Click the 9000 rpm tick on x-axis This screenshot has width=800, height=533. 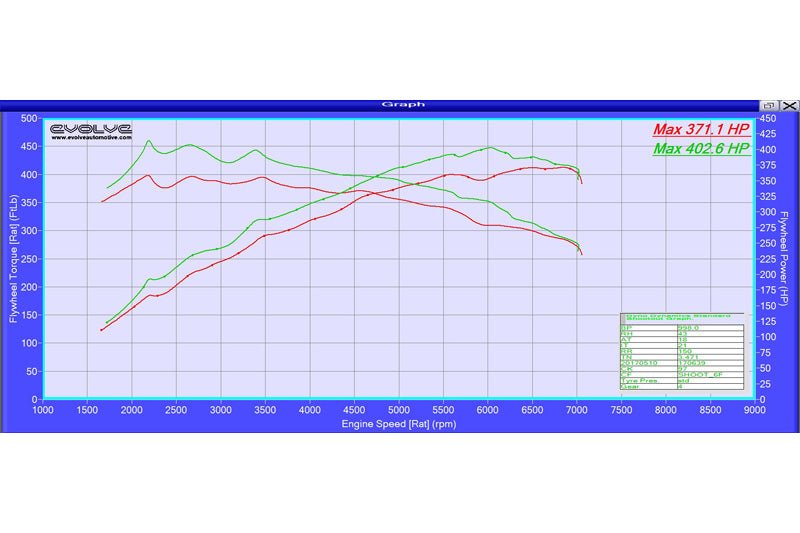[x=754, y=409]
